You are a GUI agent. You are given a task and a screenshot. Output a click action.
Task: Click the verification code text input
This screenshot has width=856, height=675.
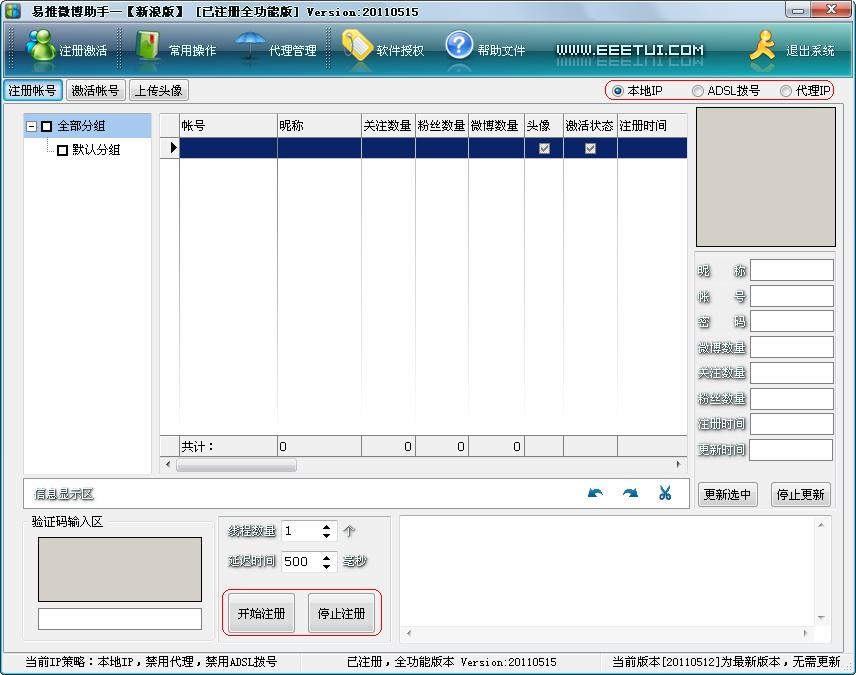click(120, 619)
